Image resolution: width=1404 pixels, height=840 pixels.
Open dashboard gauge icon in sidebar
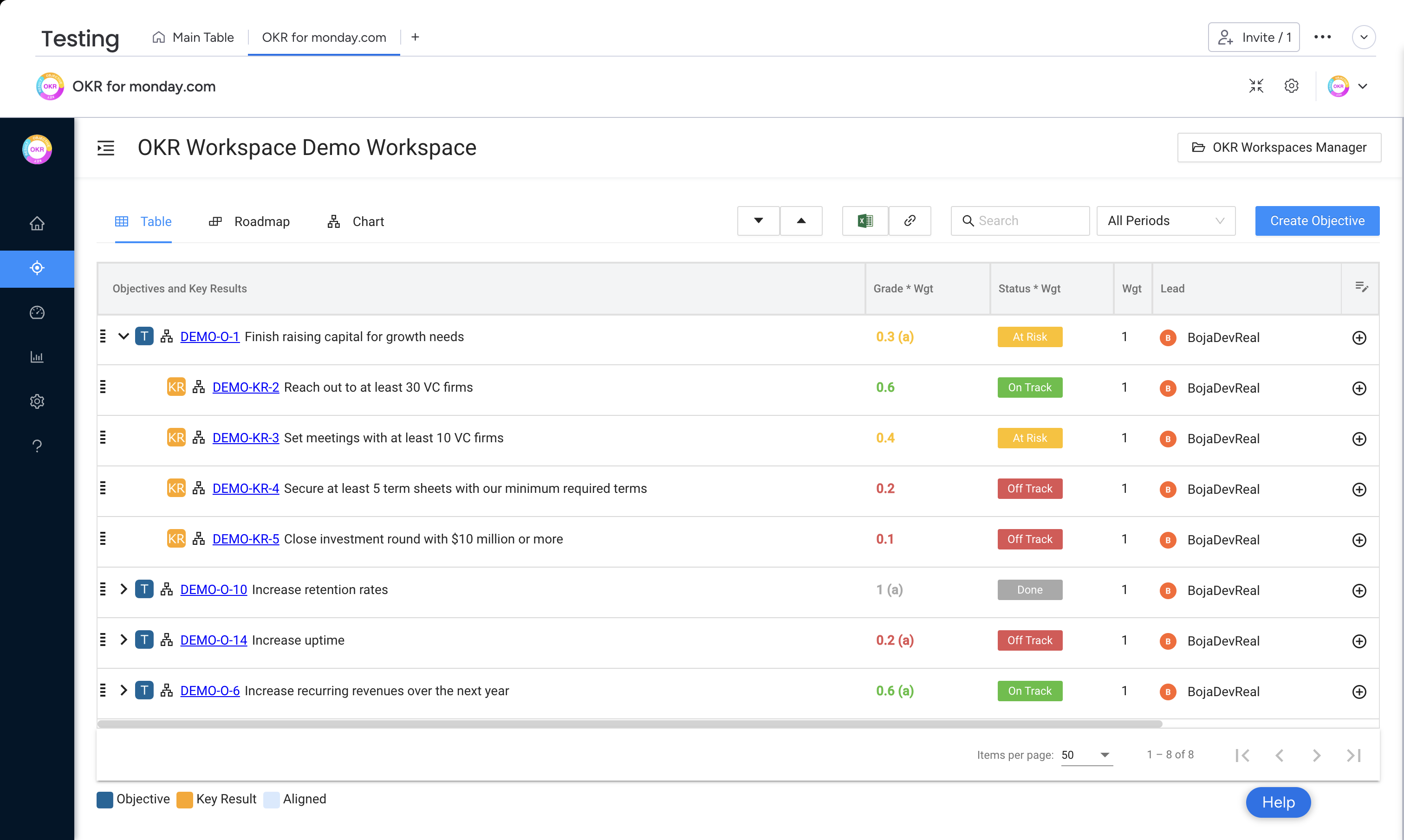37,312
